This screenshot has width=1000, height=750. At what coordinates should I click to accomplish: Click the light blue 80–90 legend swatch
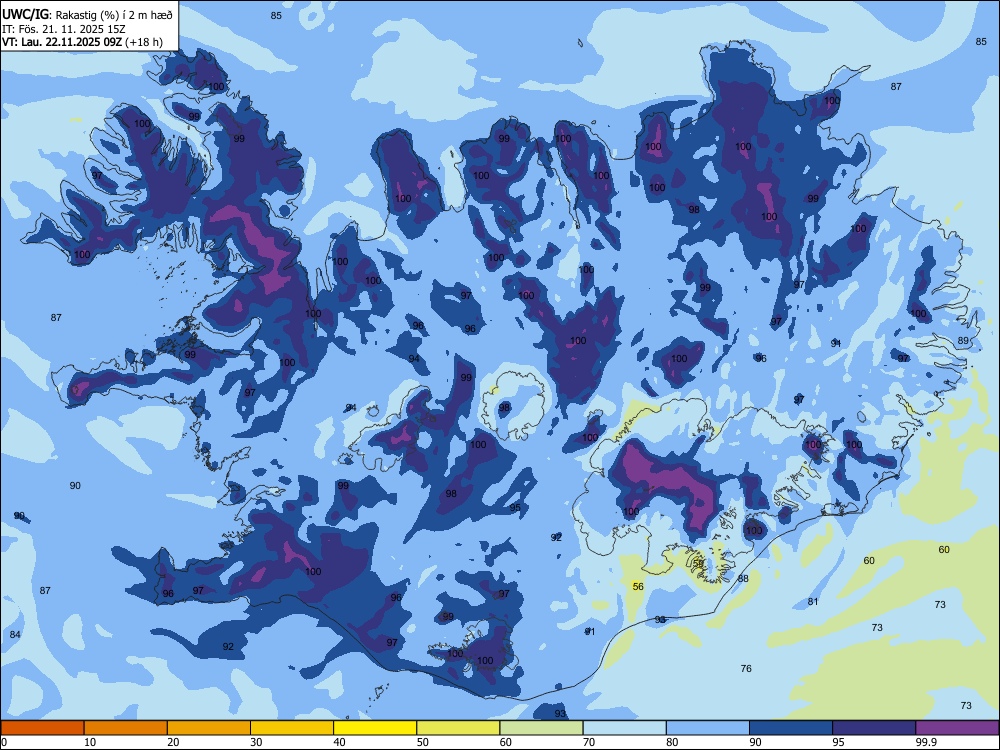[x=708, y=728]
